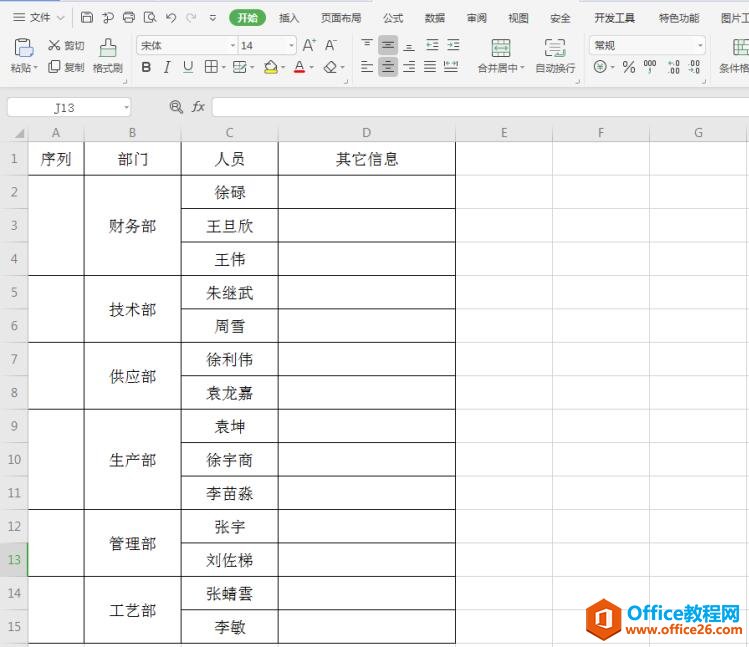Decrease indent of cell text
Screen dimensions: 749x647
tap(432, 45)
